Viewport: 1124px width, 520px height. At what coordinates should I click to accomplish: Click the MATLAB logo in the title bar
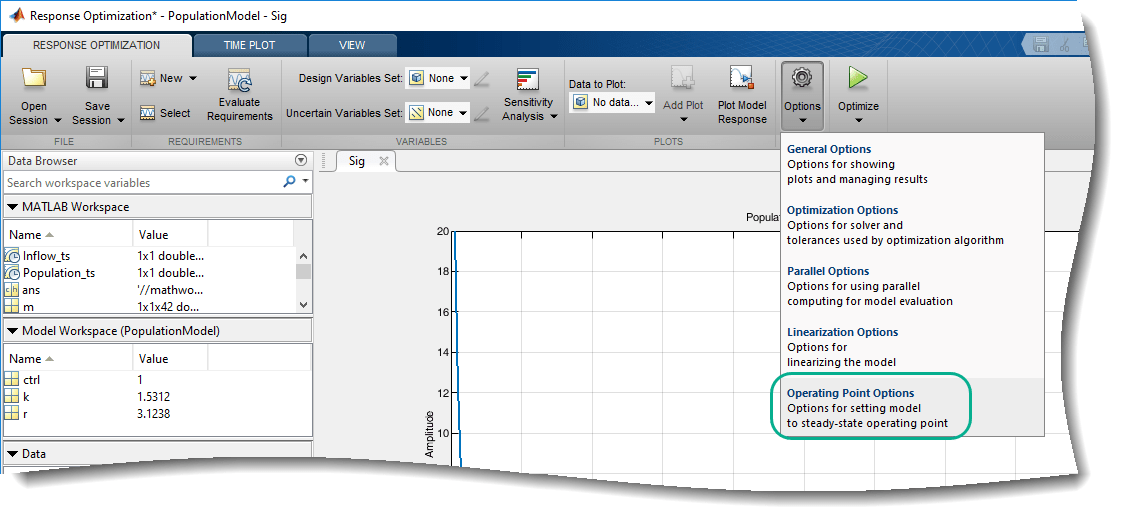click(16, 15)
